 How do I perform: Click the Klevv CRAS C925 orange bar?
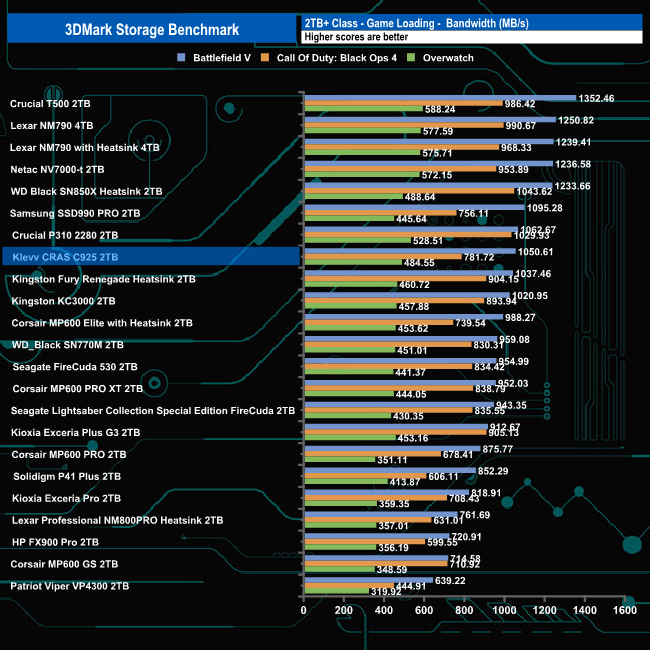(383, 257)
